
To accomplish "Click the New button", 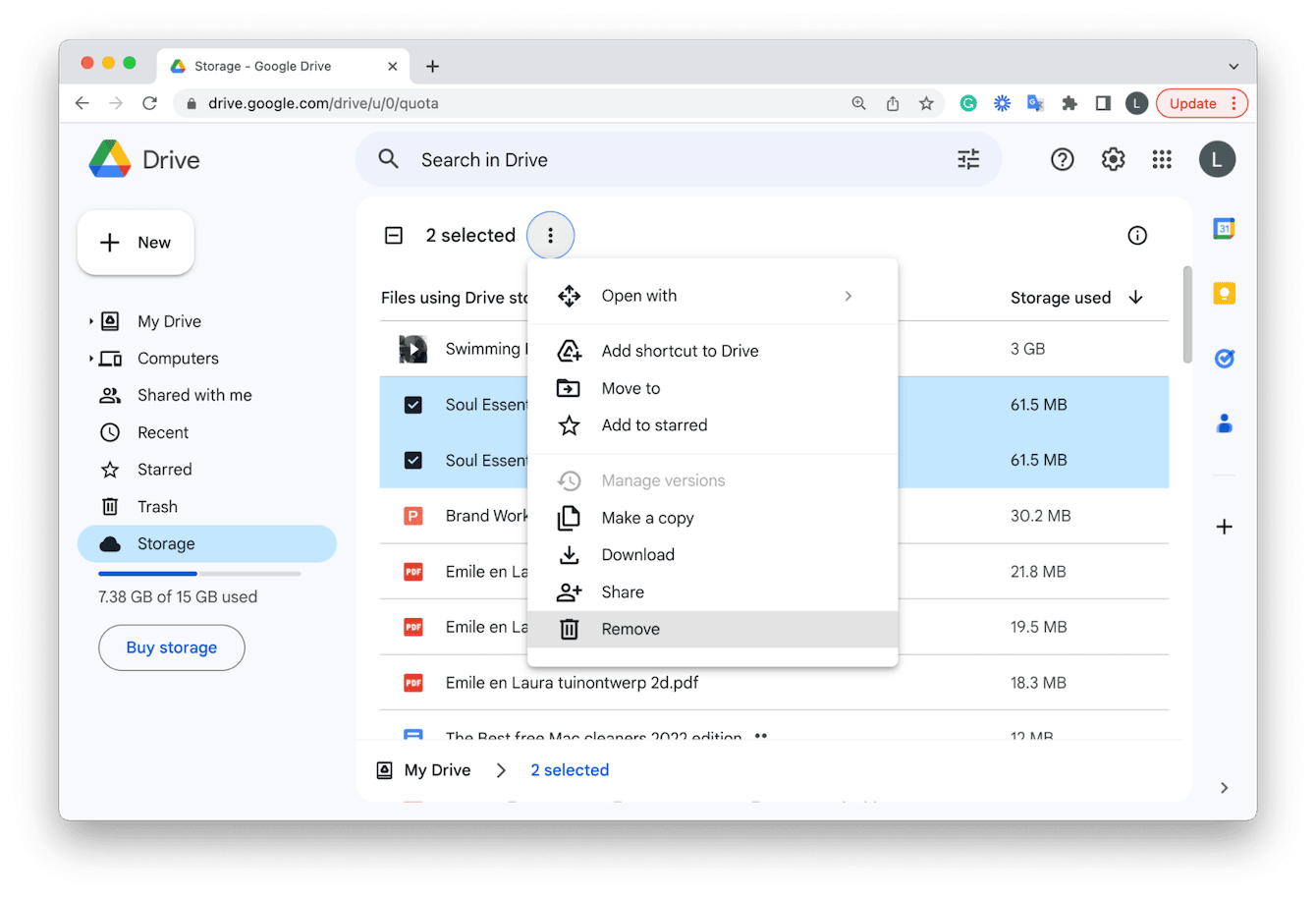I will coord(136,243).
